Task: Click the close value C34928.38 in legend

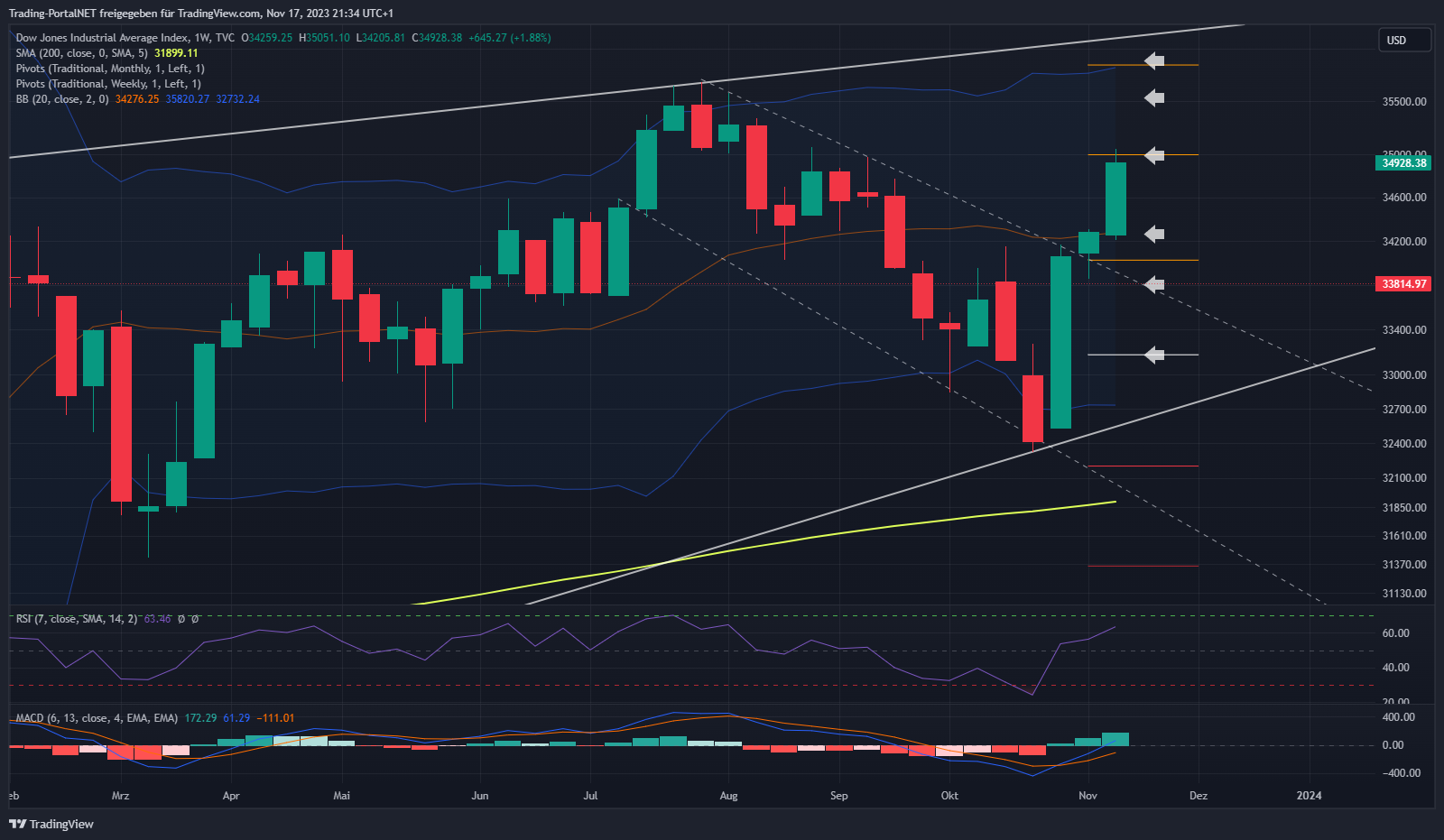Action: pyautogui.click(x=437, y=38)
